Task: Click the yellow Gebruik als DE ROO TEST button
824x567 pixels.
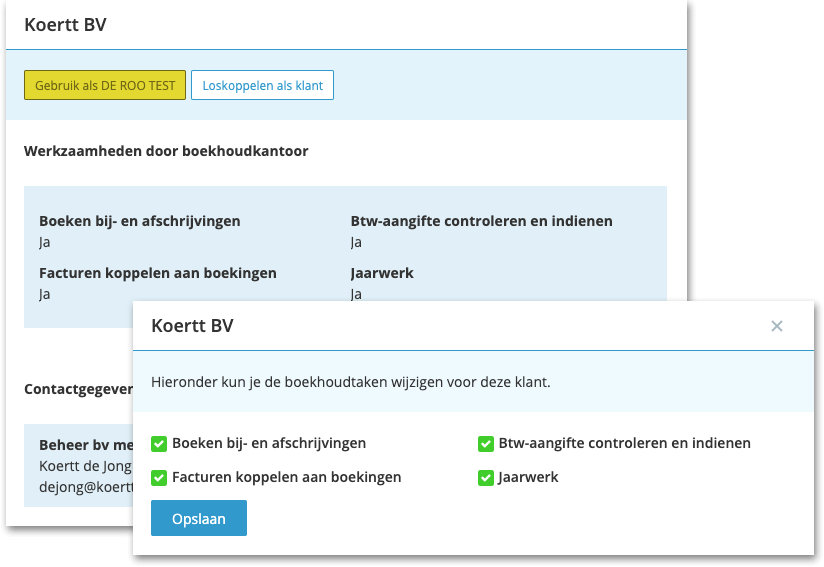Action: pyautogui.click(x=105, y=85)
